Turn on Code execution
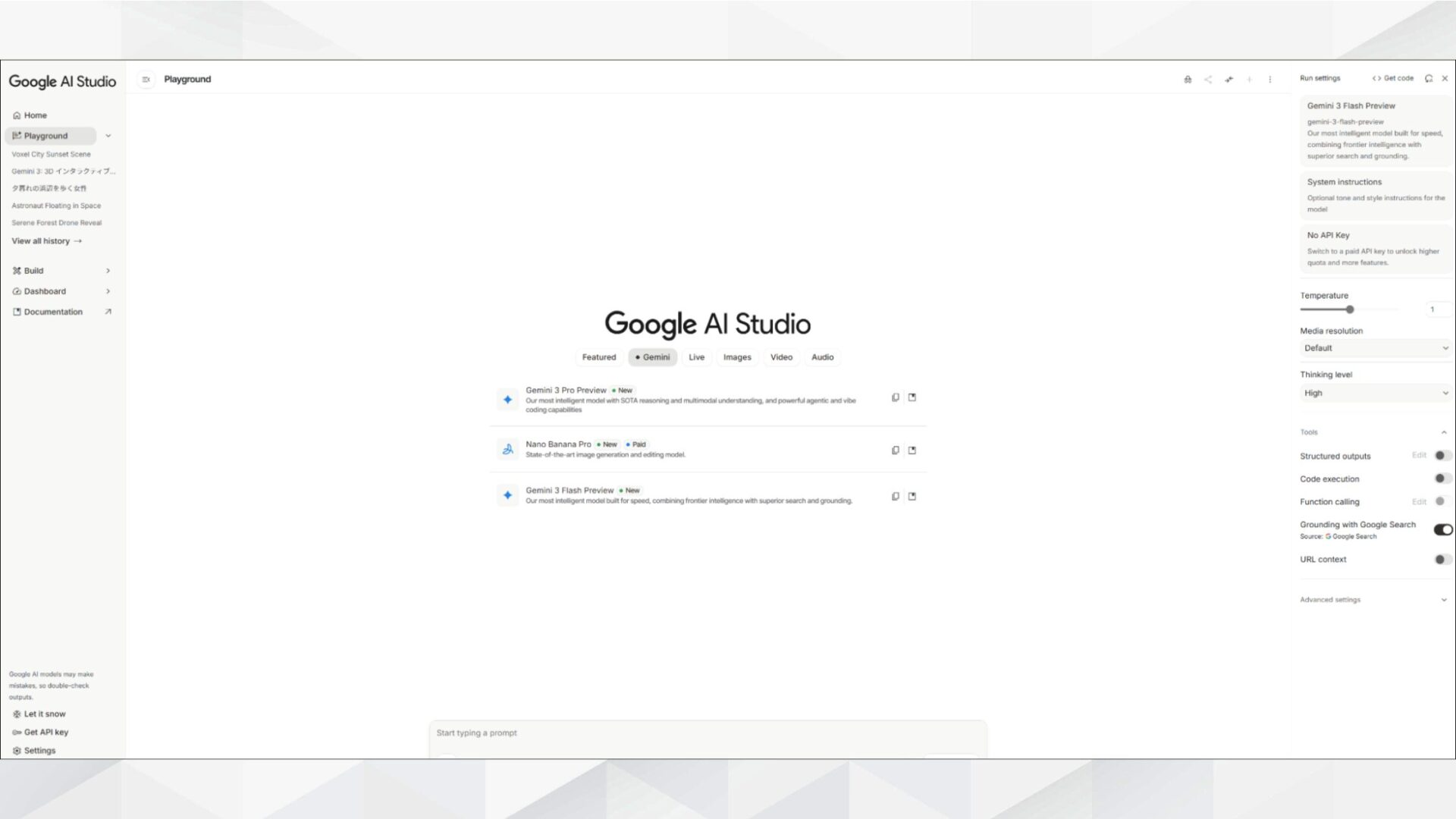 click(x=1442, y=479)
